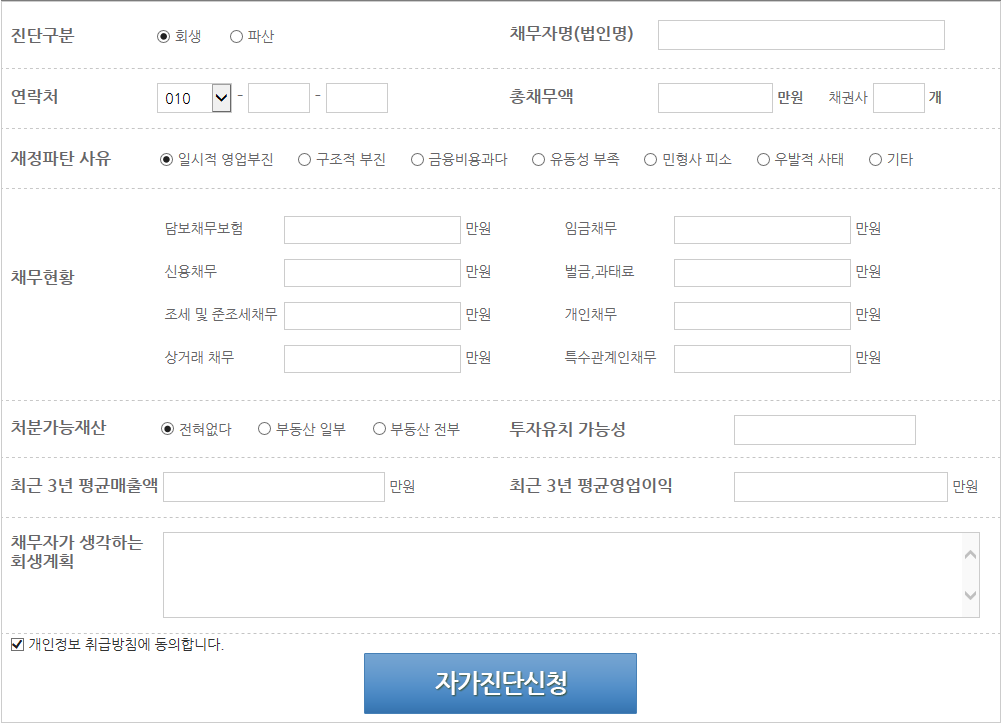The height and width of the screenshot is (723, 1002).
Task: Click the 회생계획 text area
Action: pyautogui.click(x=560, y=575)
